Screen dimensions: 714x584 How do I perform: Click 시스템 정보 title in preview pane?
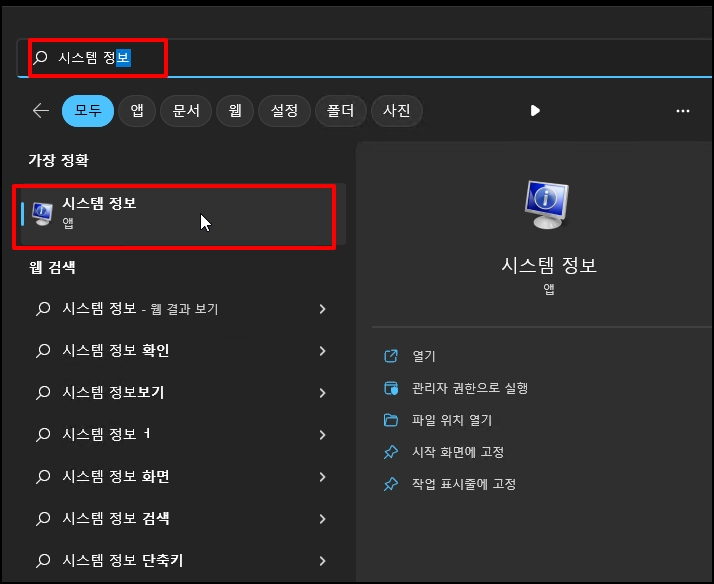(x=549, y=265)
